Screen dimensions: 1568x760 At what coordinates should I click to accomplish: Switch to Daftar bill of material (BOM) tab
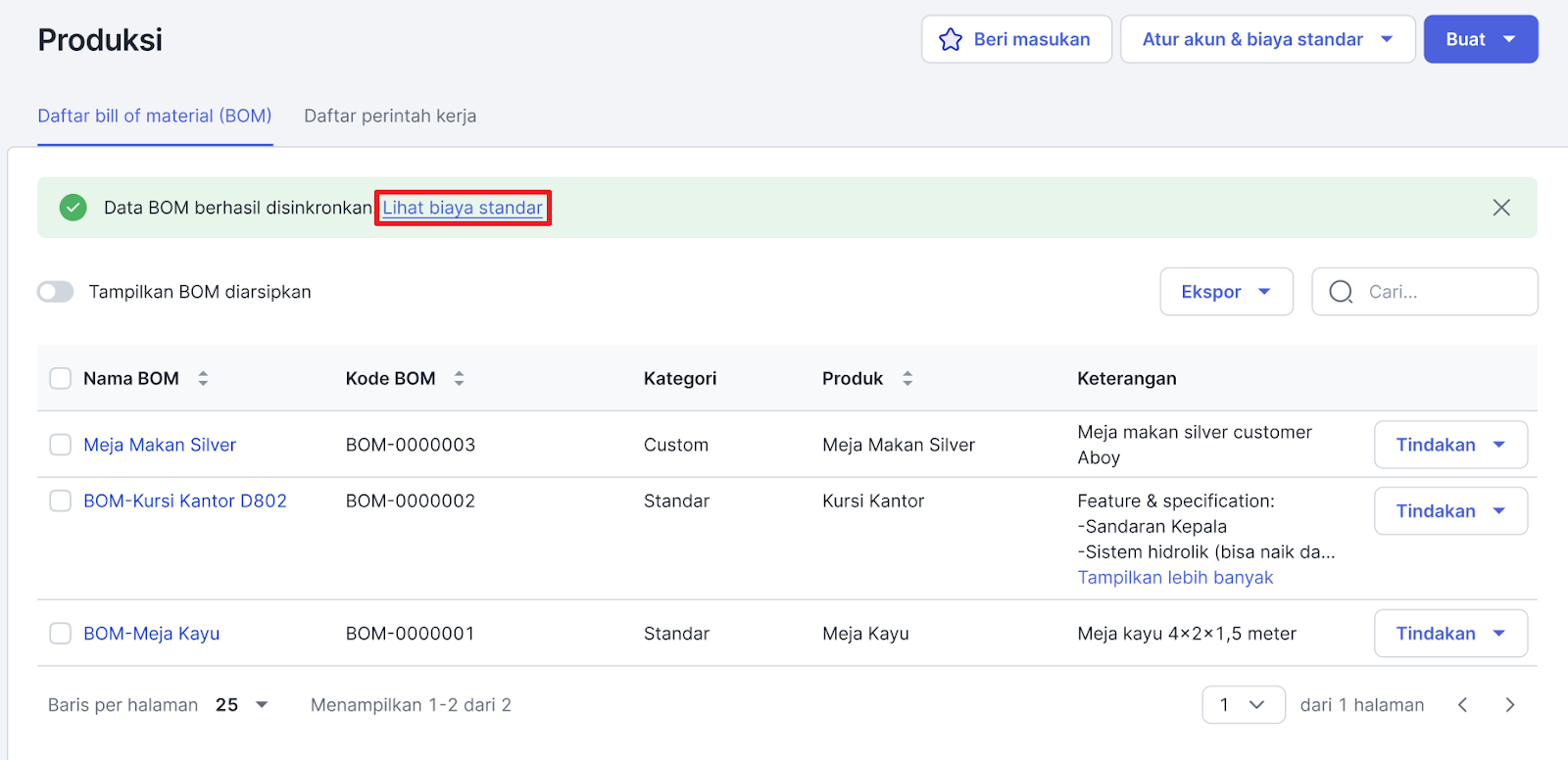click(155, 116)
